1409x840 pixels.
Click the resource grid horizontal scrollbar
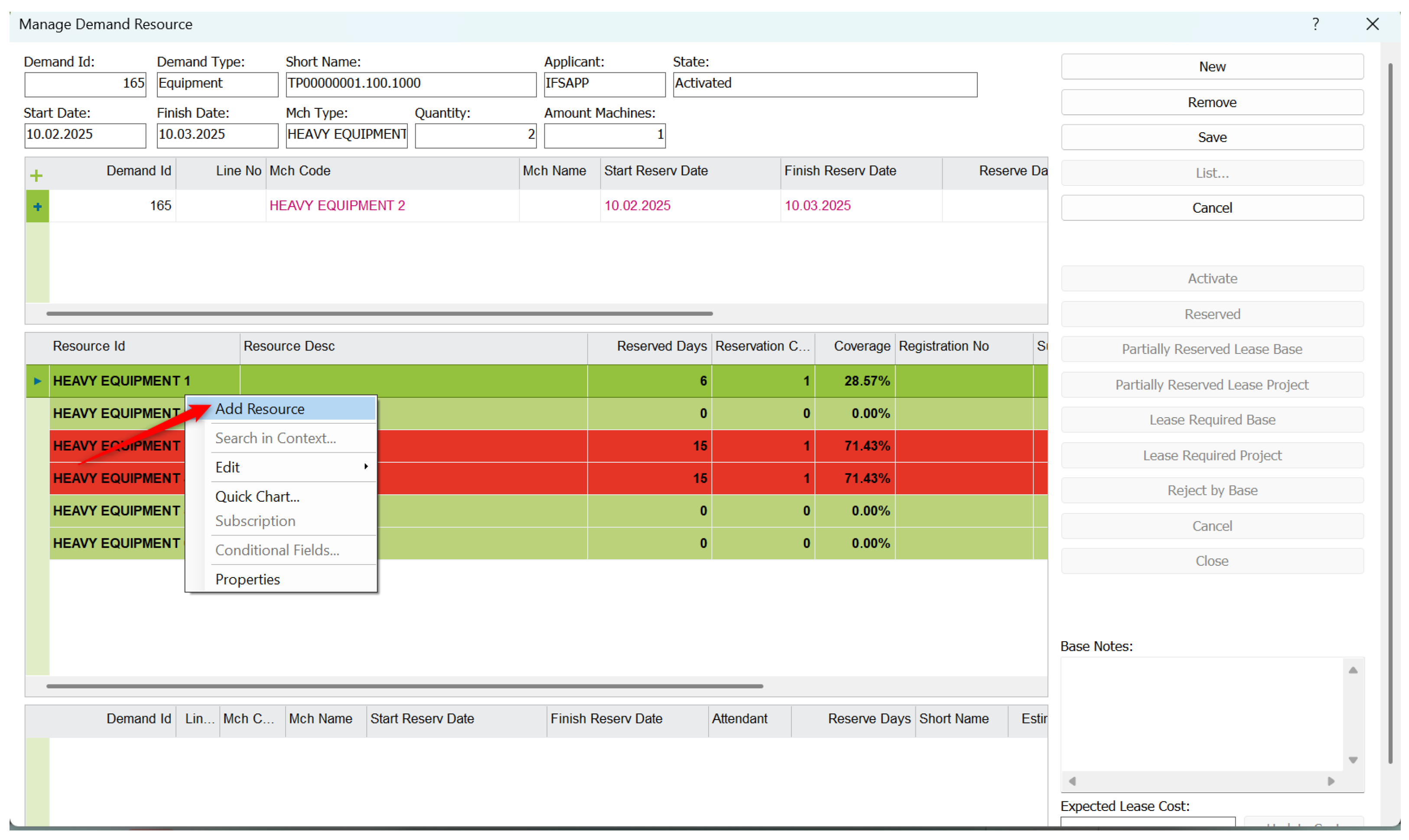pyautogui.click(x=405, y=687)
